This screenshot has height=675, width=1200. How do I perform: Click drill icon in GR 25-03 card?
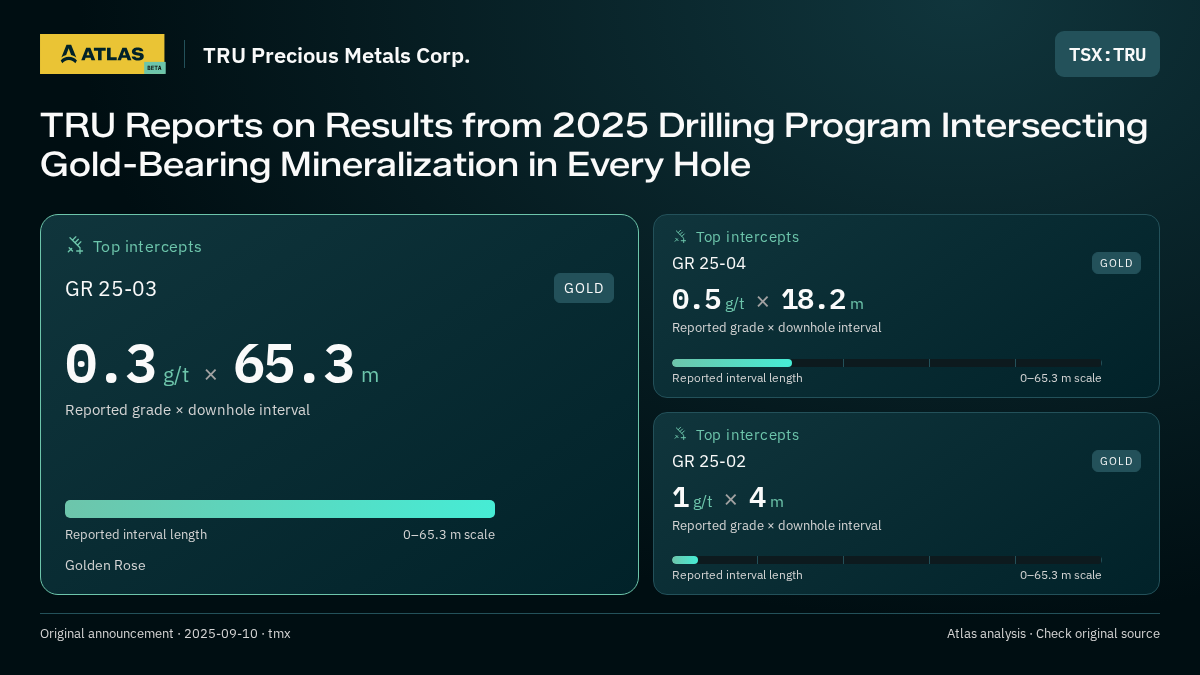[75, 245]
